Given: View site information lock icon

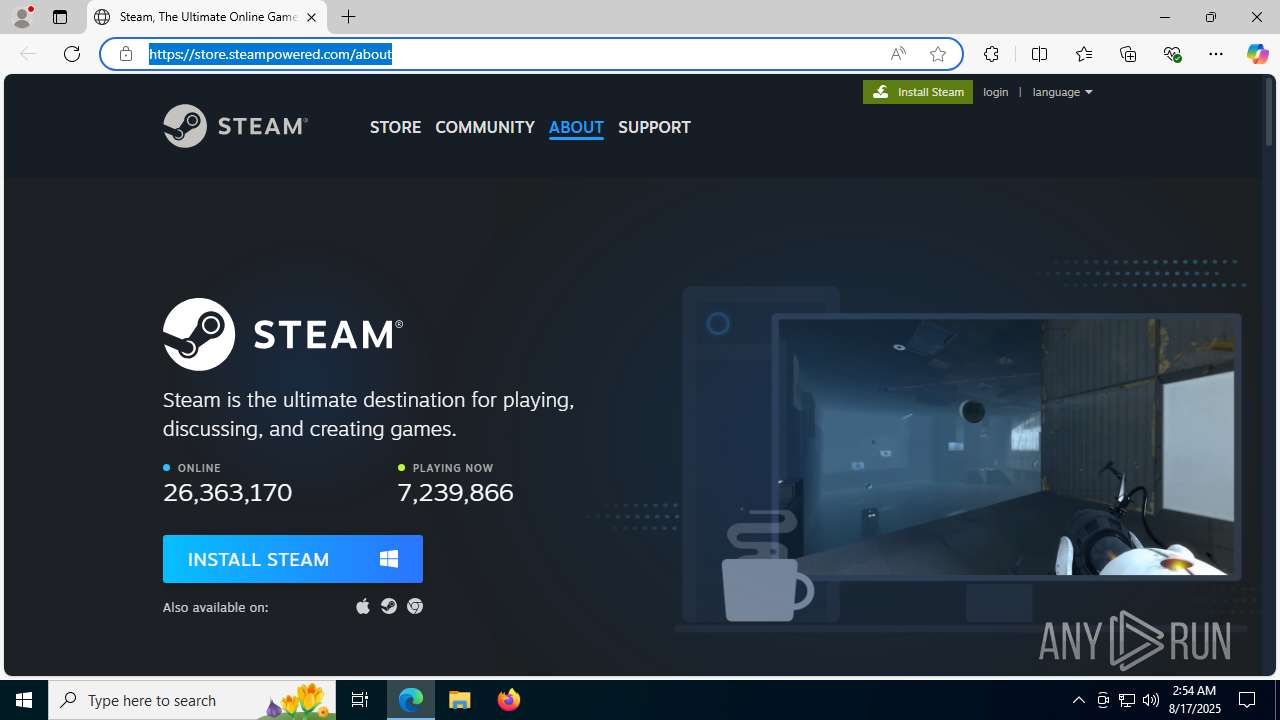Looking at the screenshot, I should coord(126,54).
